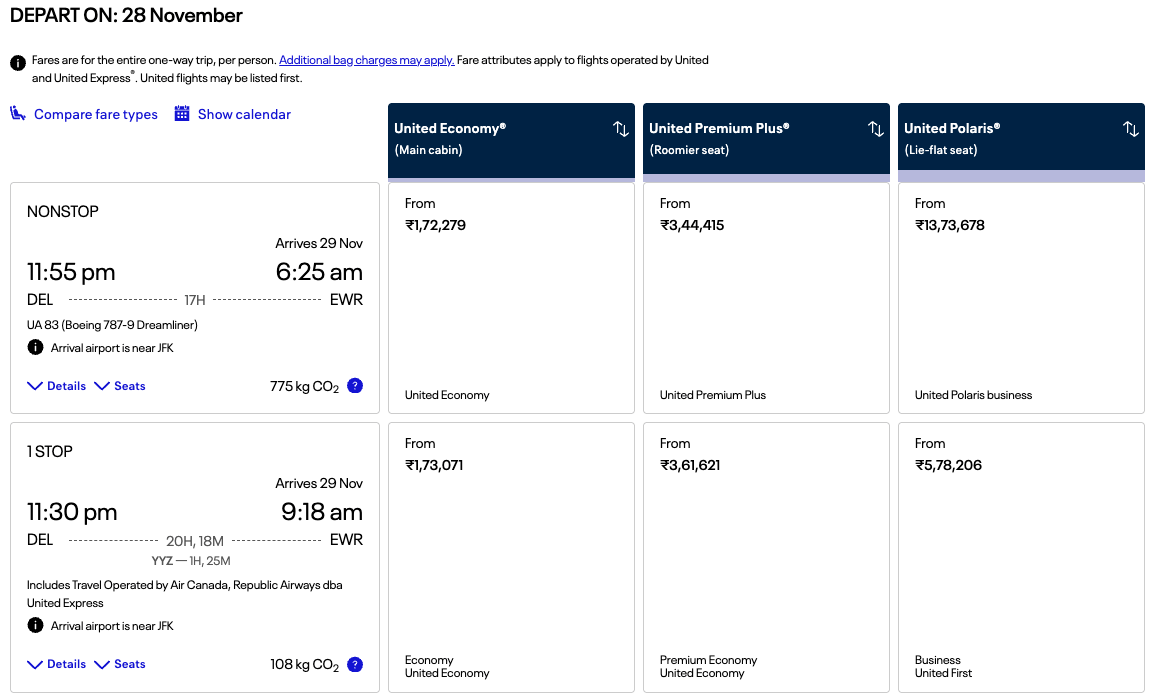Open Compare fare types link
The height and width of the screenshot is (699, 1156).
[96, 114]
